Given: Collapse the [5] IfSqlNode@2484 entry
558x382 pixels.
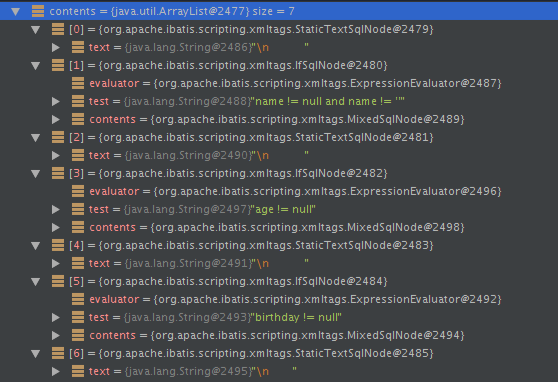Looking at the screenshot, I should tap(36, 282).
